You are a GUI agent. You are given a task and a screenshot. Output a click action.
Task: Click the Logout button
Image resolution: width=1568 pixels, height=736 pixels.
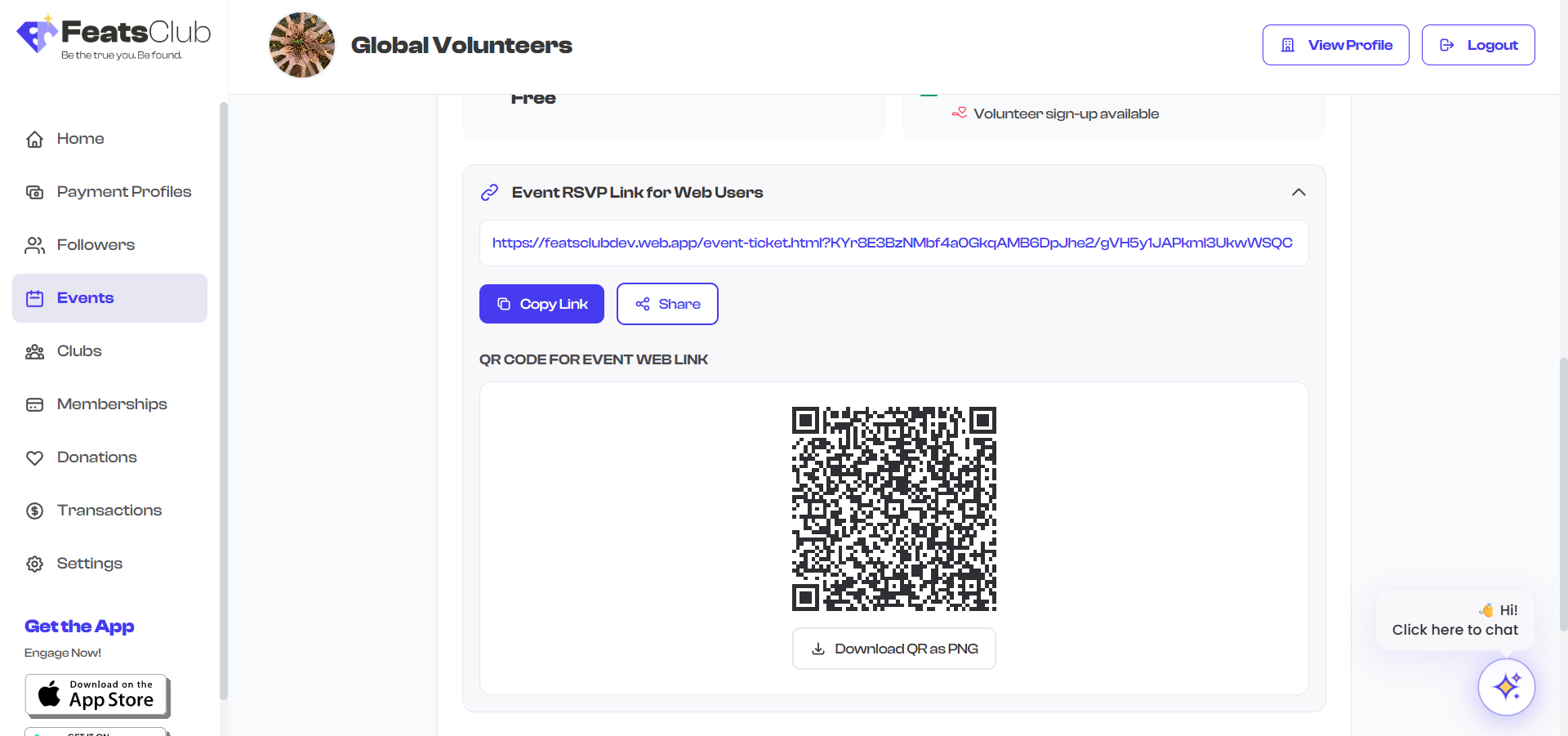[x=1478, y=45]
